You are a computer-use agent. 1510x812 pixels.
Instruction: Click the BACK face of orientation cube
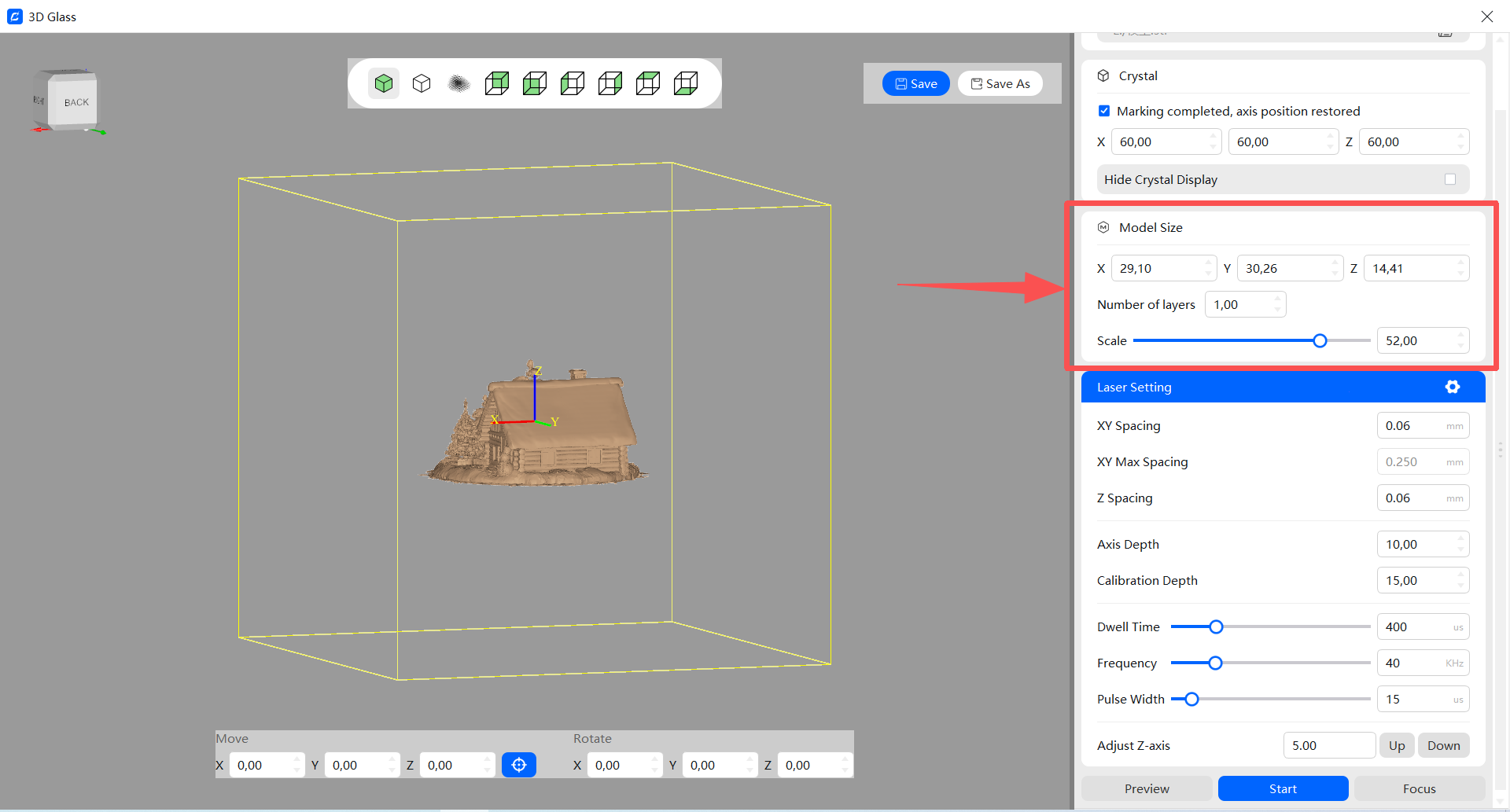tap(75, 102)
